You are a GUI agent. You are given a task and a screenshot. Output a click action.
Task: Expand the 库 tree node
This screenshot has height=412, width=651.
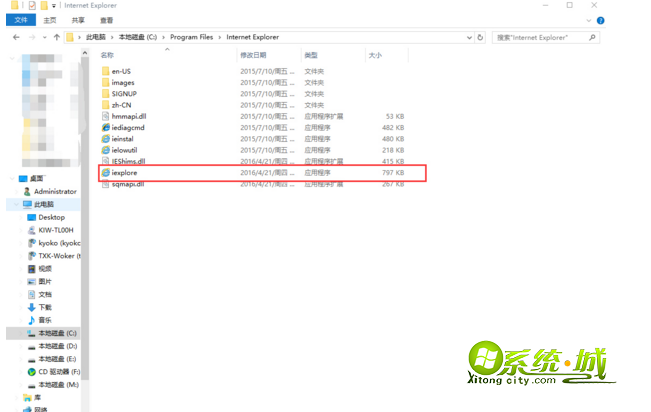[17, 397]
